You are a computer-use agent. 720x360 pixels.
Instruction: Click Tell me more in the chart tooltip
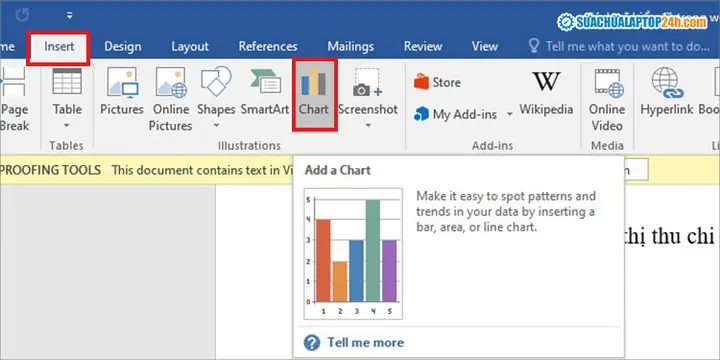click(366, 343)
